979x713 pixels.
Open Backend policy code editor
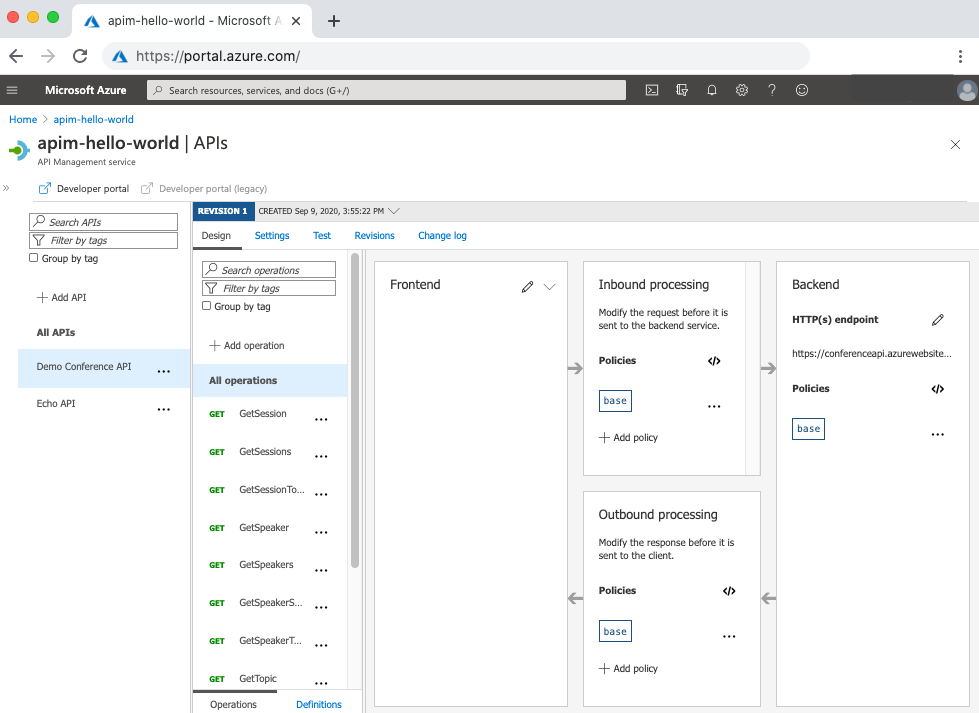click(938, 389)
